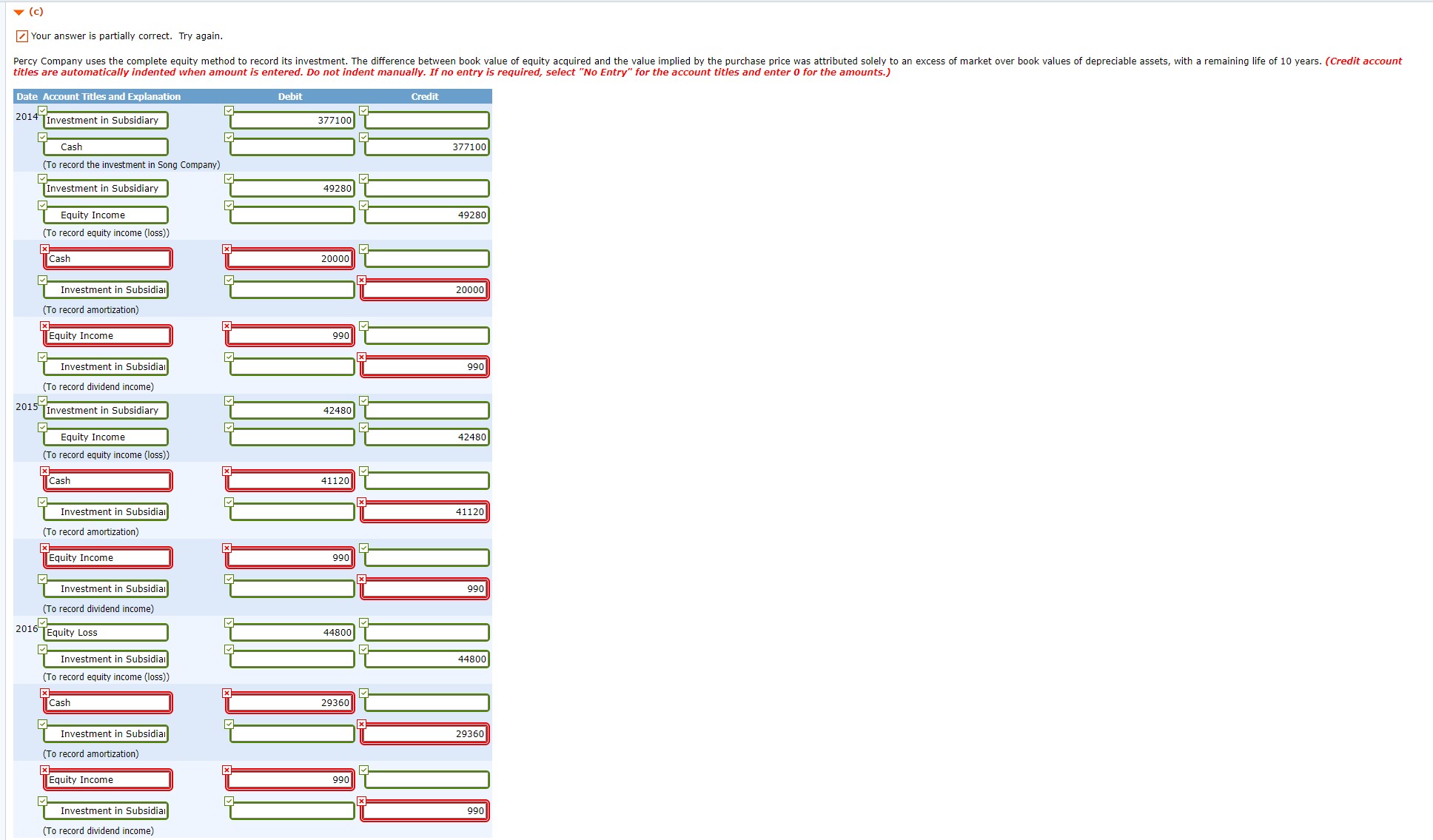Click green check icon beside 377100 credit
This screenshot has height=840, width=1433.
[x=363, y=137]
